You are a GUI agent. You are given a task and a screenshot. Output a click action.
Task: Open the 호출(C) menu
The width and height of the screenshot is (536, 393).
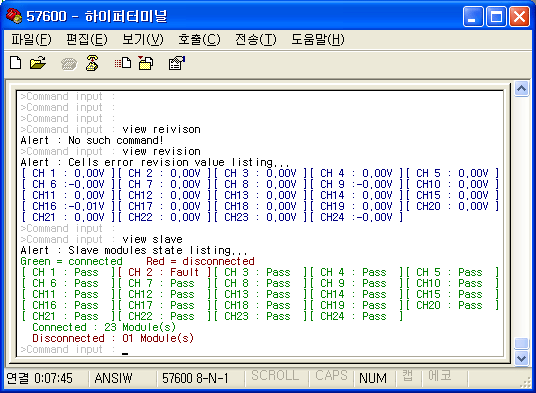pos(199,40)
